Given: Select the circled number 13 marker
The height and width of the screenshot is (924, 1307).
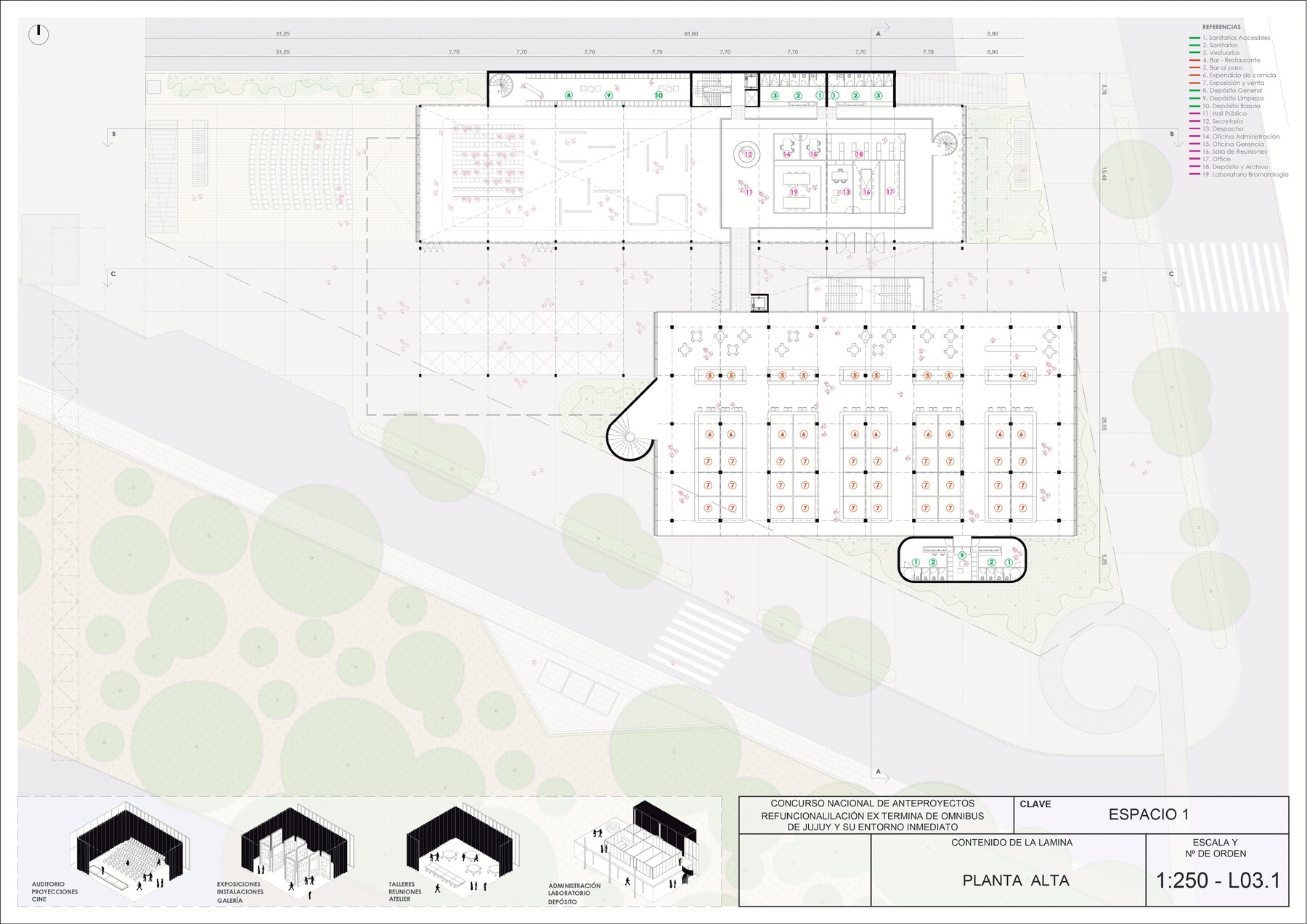Looking at the screenshot, I should pyautogui.click(x=846, y=192).
